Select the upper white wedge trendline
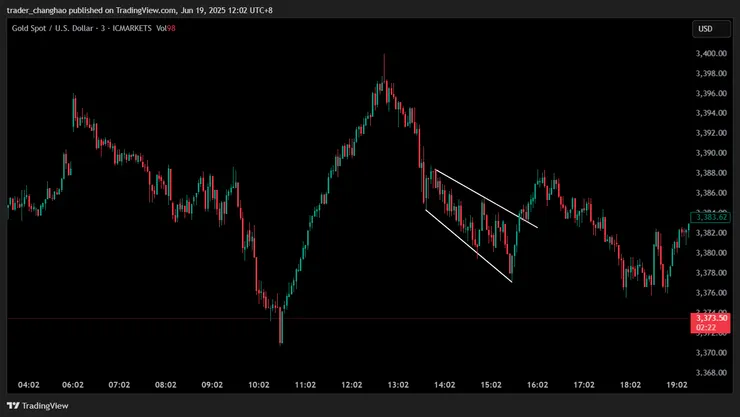This screenshot has width=740, height=417. (x=486, y=198)
